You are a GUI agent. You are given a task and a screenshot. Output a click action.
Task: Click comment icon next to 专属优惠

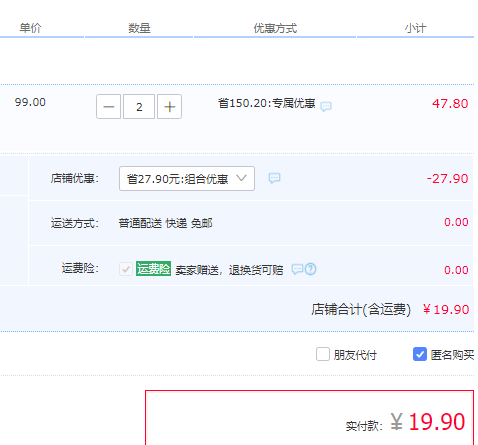(326, 106)
